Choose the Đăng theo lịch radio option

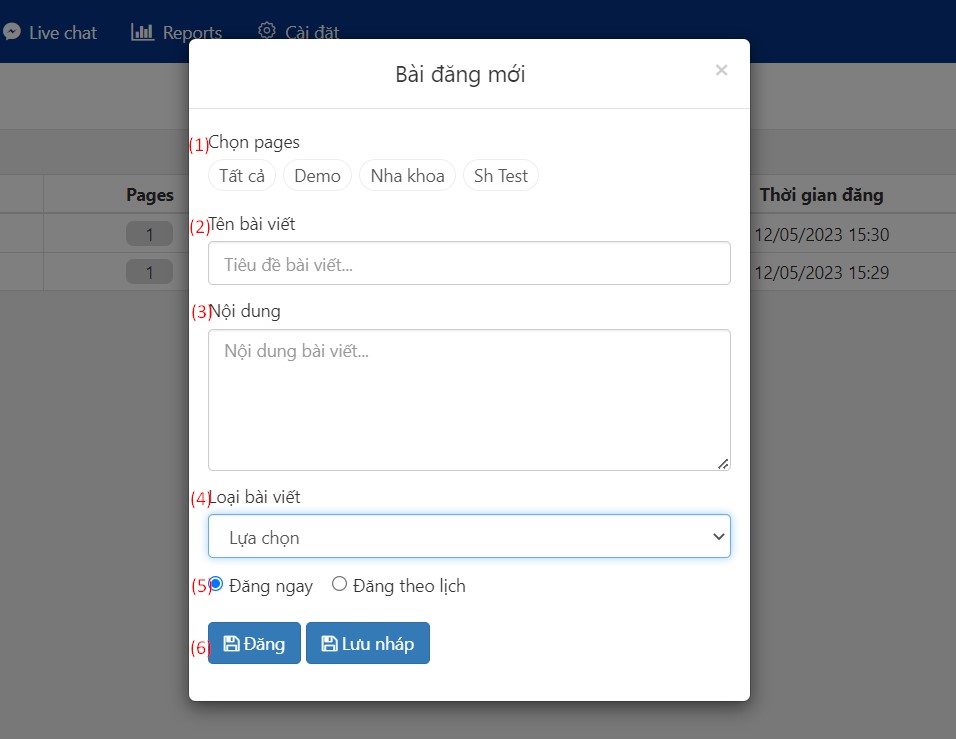tap(339, 584)
